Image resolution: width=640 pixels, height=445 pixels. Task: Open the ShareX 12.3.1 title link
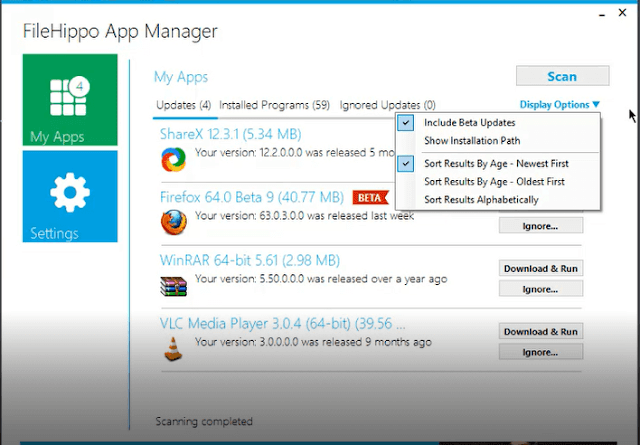(x=231, y=134)
